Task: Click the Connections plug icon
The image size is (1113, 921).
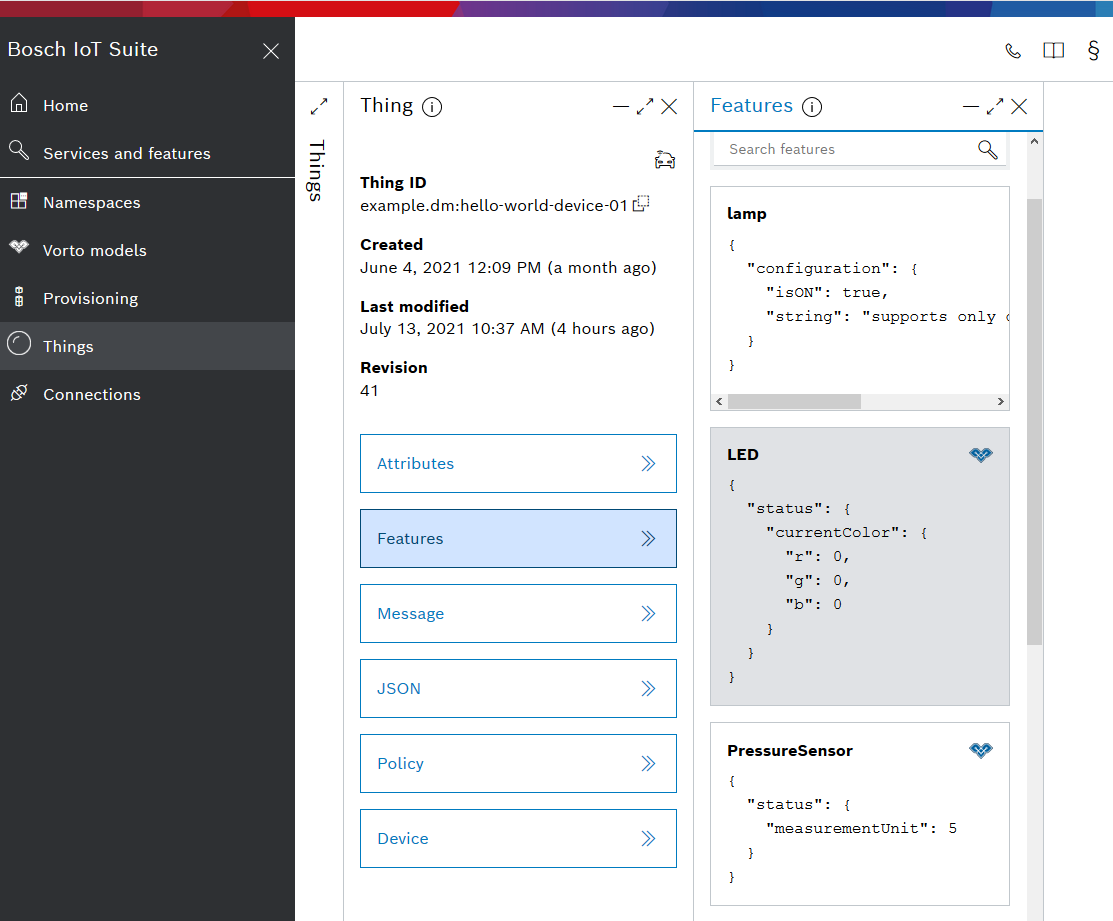Action: pos(19,392)
